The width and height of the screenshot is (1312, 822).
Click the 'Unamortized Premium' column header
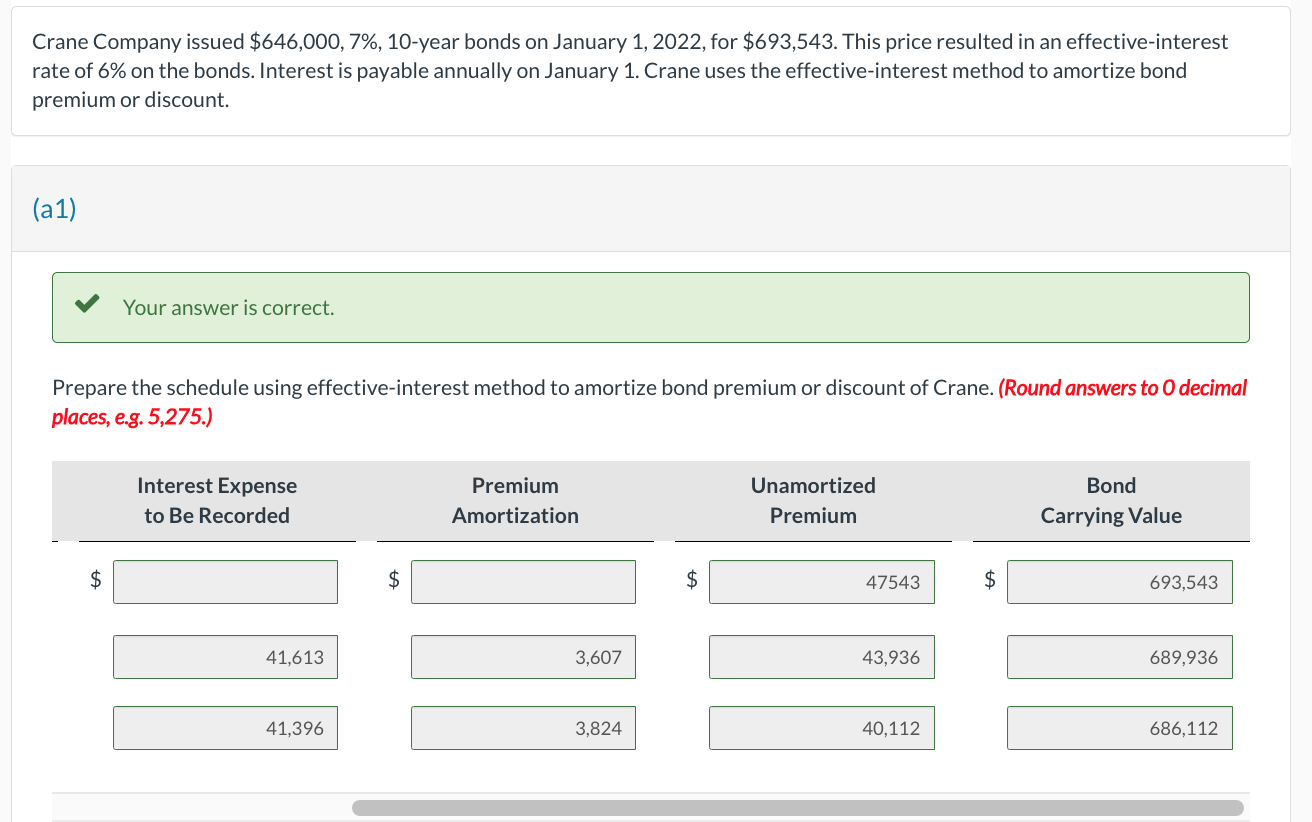pos(813,500)
